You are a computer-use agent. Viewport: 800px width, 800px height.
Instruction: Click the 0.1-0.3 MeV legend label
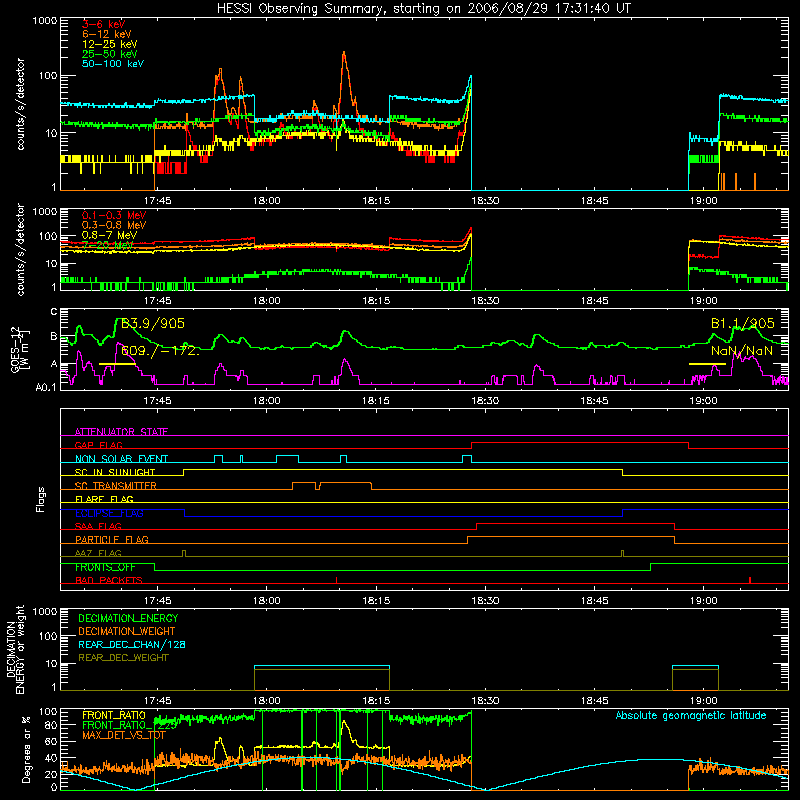point(114,215)
